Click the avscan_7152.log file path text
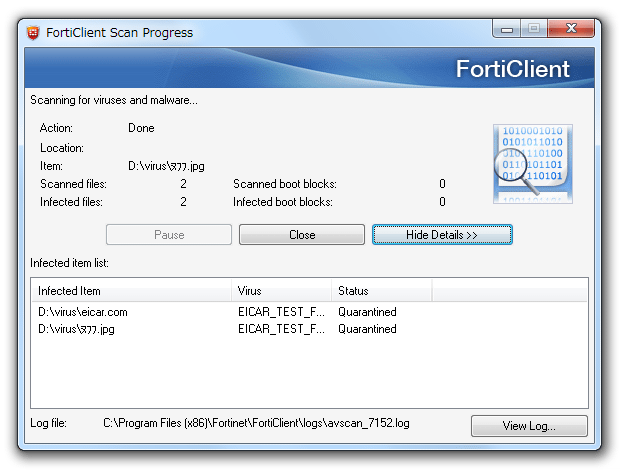623x472 pixels. click(256, 423)
